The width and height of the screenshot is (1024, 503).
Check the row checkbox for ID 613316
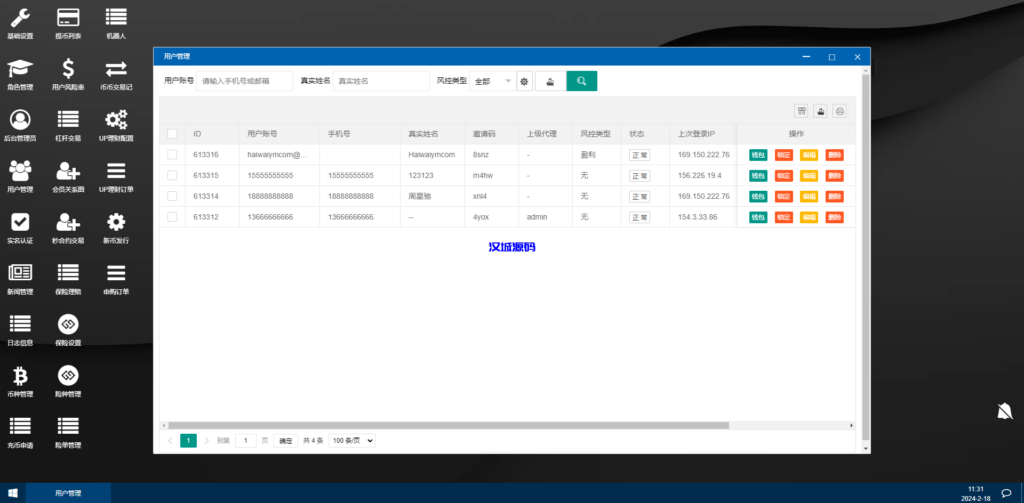tap(172, 155)
